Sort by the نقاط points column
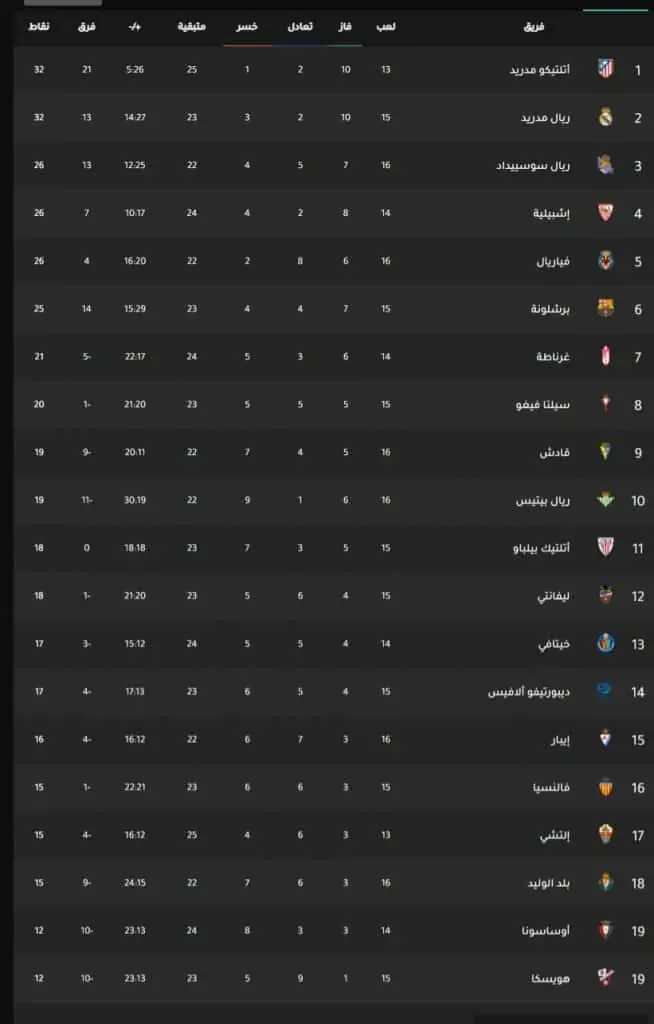This screenshot has width=654, height=1024. [39, 27]
